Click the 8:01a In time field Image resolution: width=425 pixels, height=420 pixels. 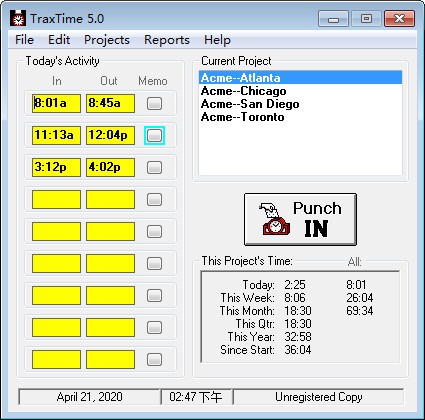point(56,103)
